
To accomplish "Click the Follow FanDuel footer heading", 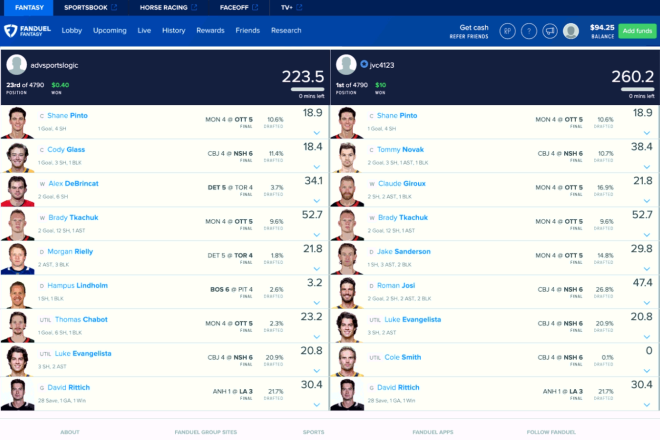I will coord(551,432).
